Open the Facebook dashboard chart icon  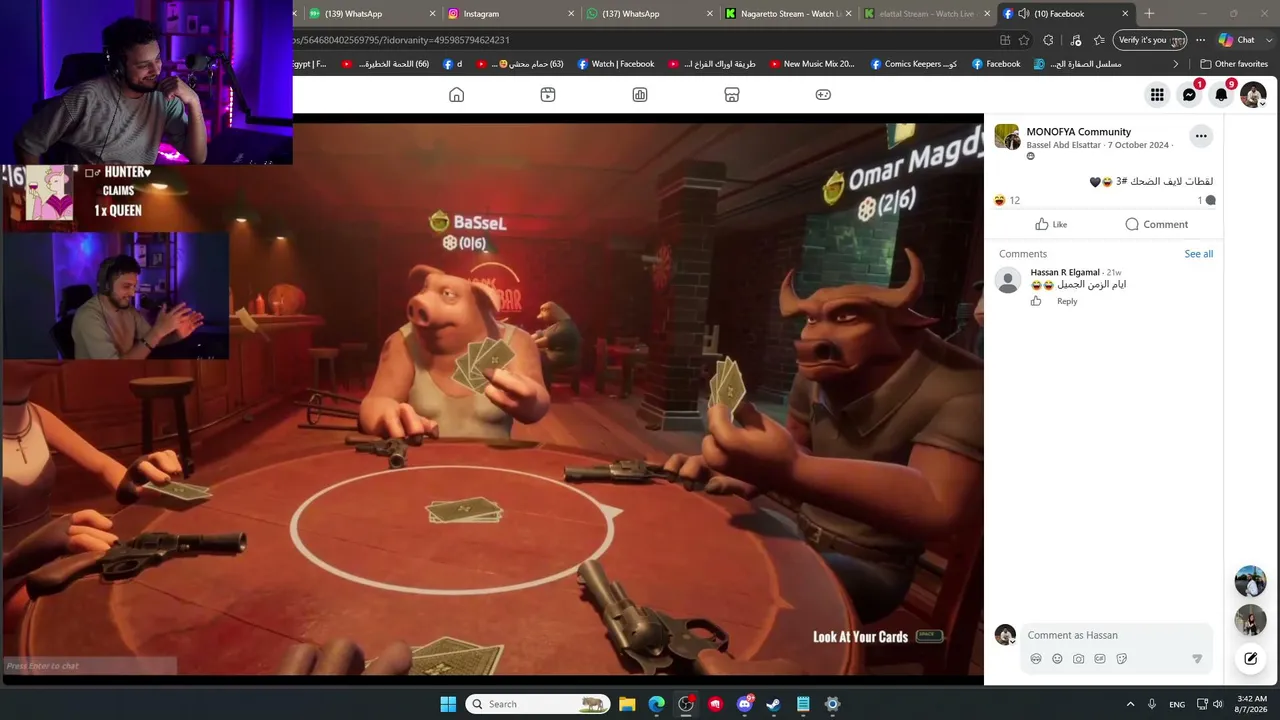(x=640, y=94)
